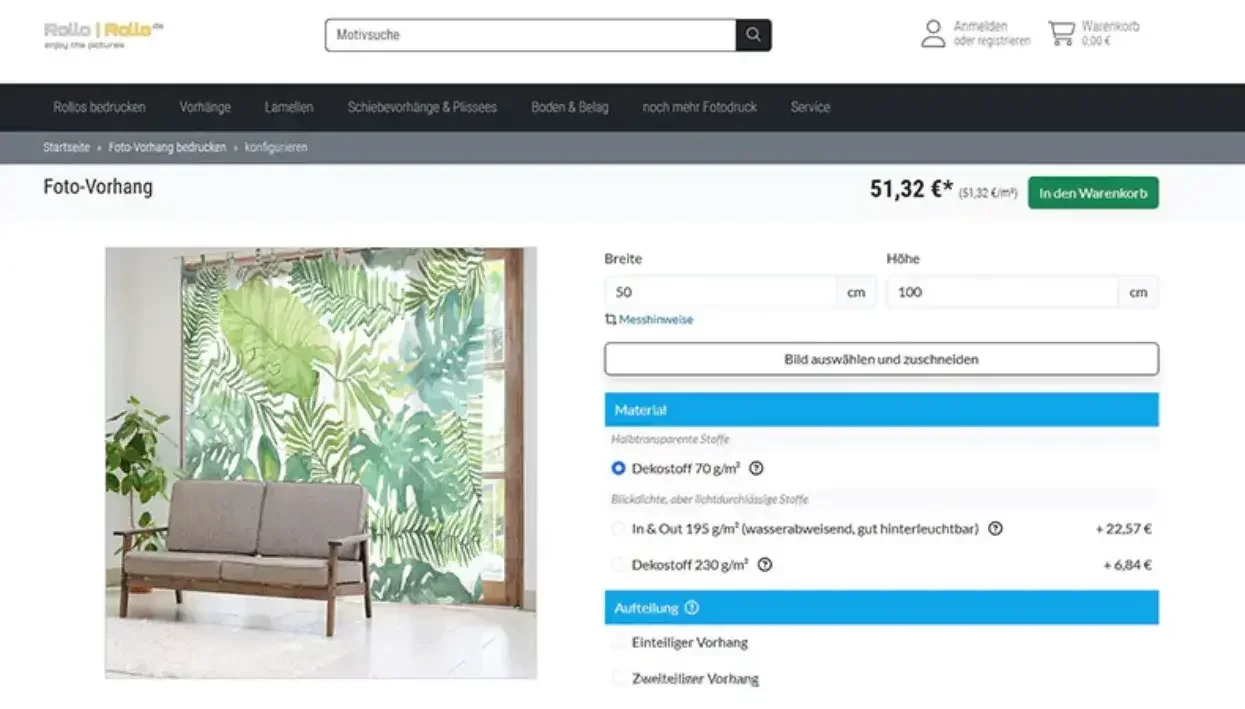Open the Schiebevorhänge & Plissees menu

[x=422, y=107]
